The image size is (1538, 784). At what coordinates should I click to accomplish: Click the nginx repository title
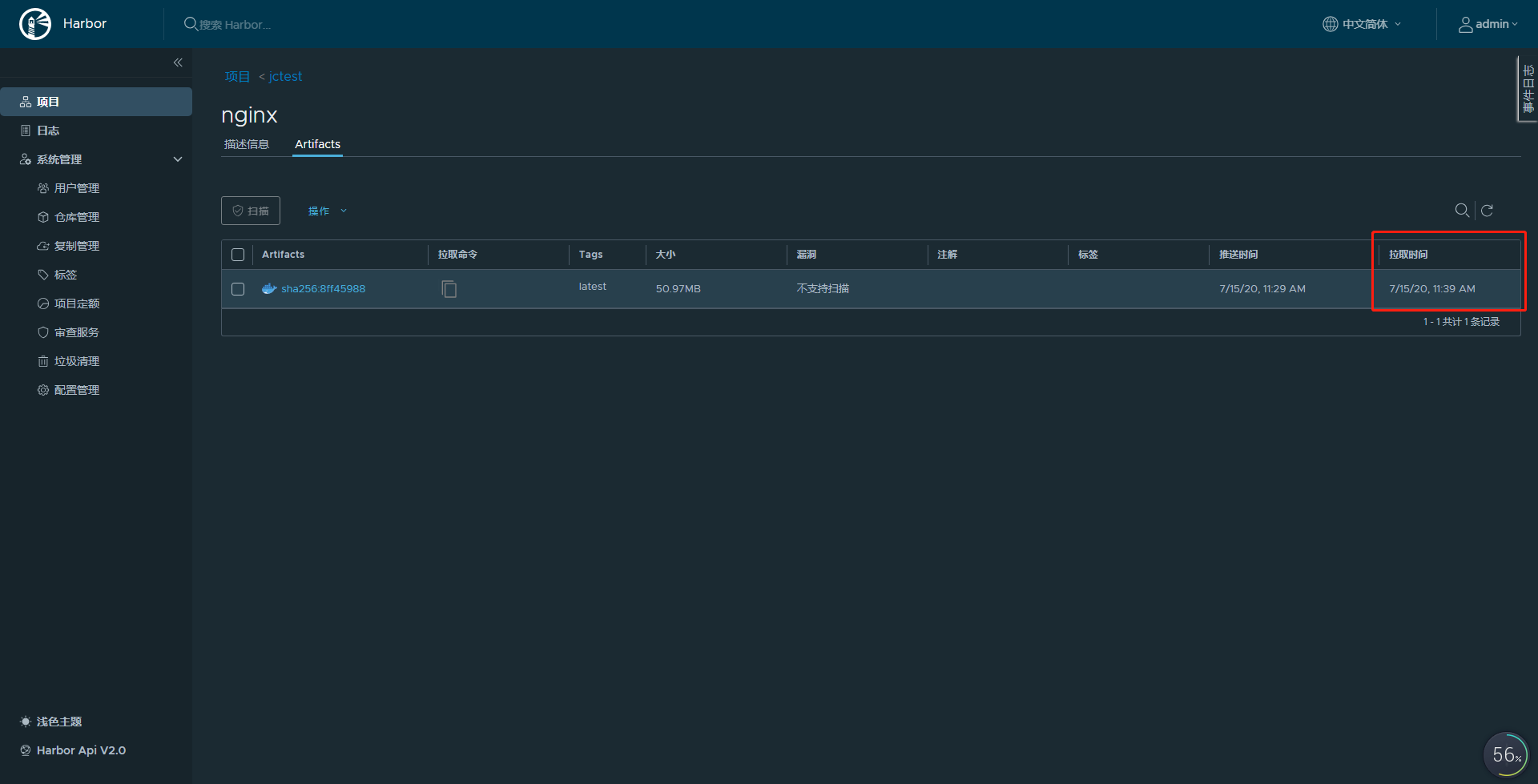249,115
